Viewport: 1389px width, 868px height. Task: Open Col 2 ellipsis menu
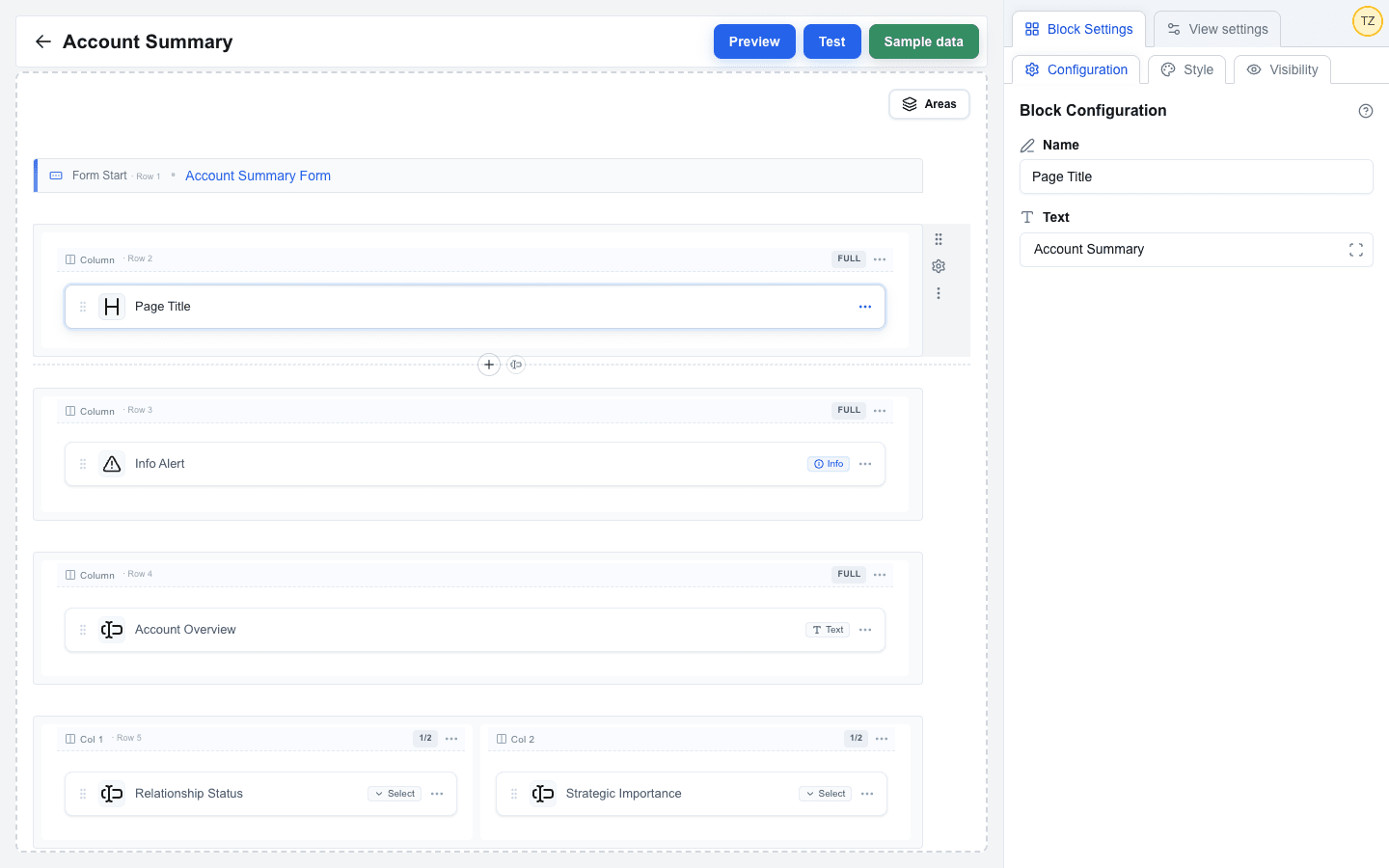[x=882, y=739]
